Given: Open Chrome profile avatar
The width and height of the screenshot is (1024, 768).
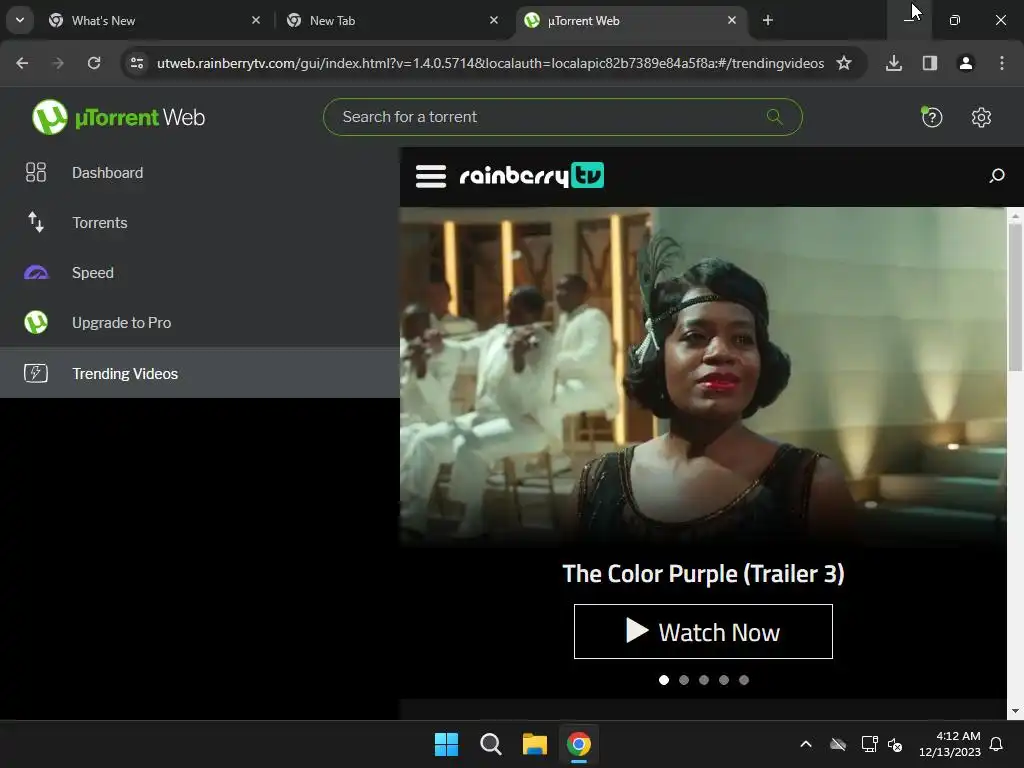Looking at the screenshot, I should click(966, 63).
